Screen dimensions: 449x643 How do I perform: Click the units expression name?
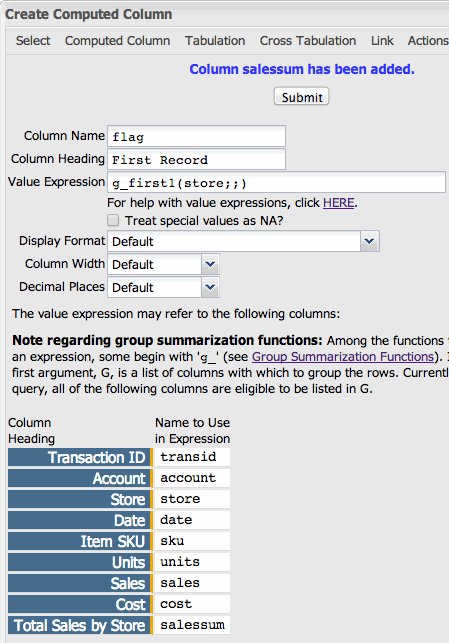pos(192,562)
